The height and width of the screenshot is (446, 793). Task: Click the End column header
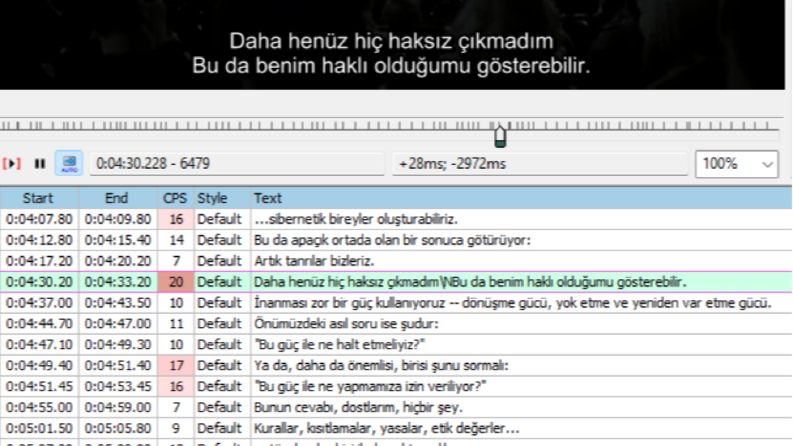(117, 198)
